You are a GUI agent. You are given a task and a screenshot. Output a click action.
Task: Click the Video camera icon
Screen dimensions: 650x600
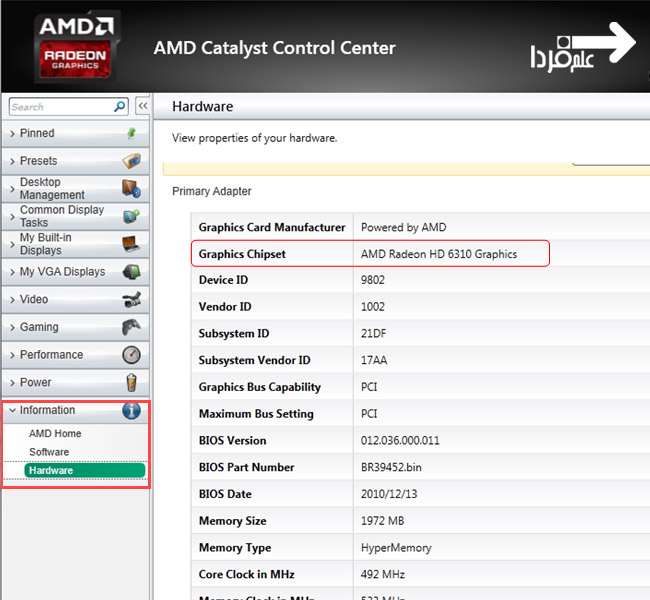click(x=131, y=299)
